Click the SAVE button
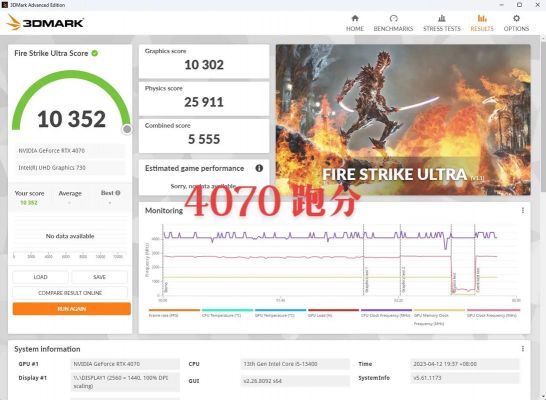The height and width of the screenshot is (400, 546). (100, 277)
